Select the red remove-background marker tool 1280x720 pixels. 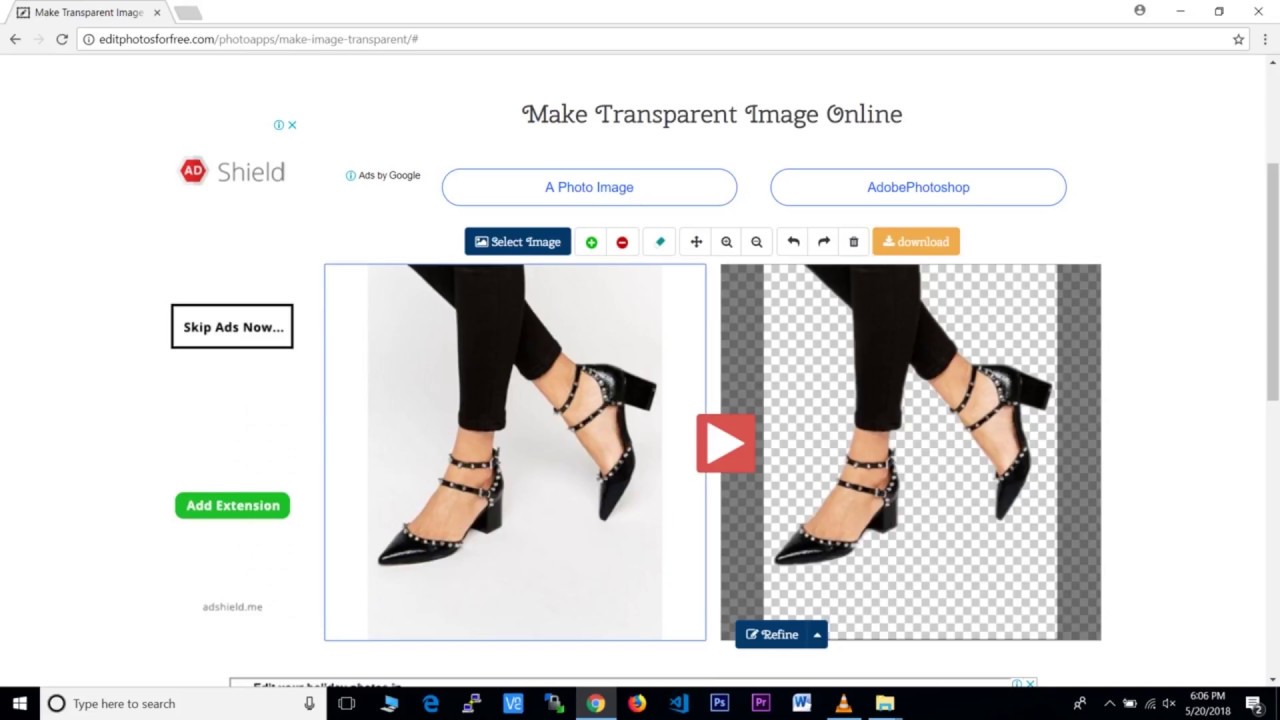click(x=622, y=242)
